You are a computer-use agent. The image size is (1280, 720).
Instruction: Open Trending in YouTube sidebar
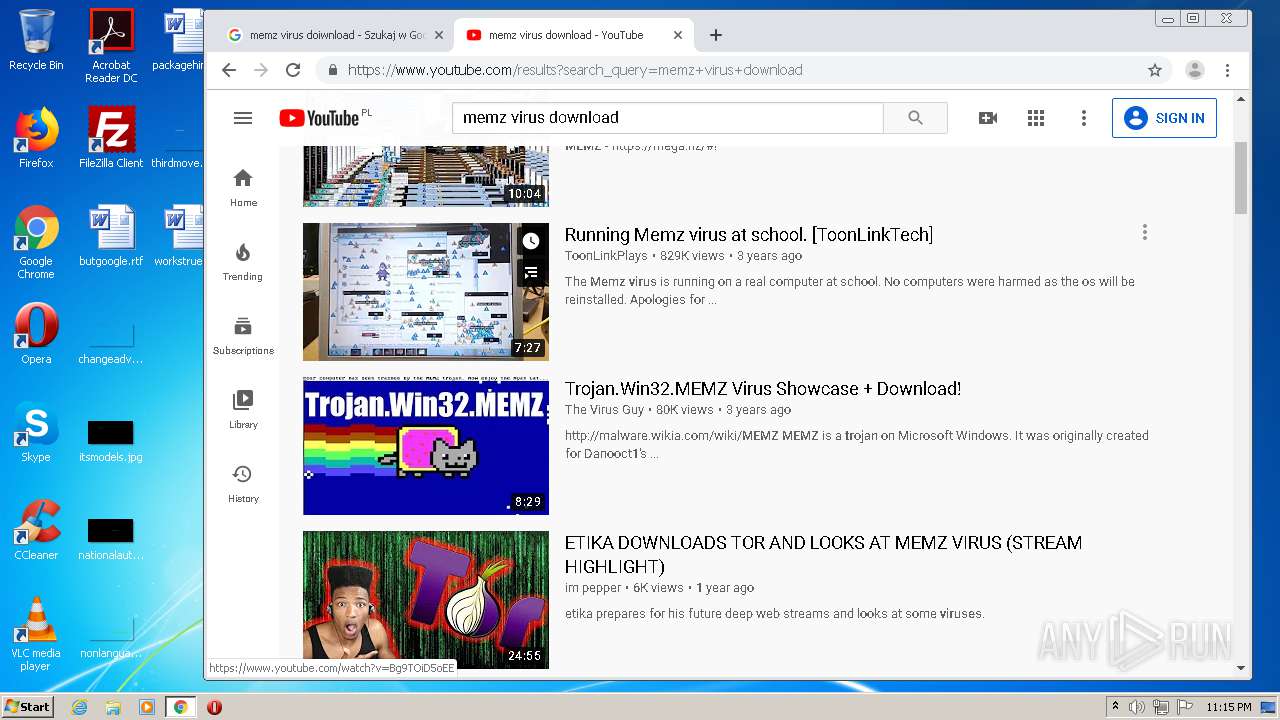pyautogui.click(x=243, y=261)
